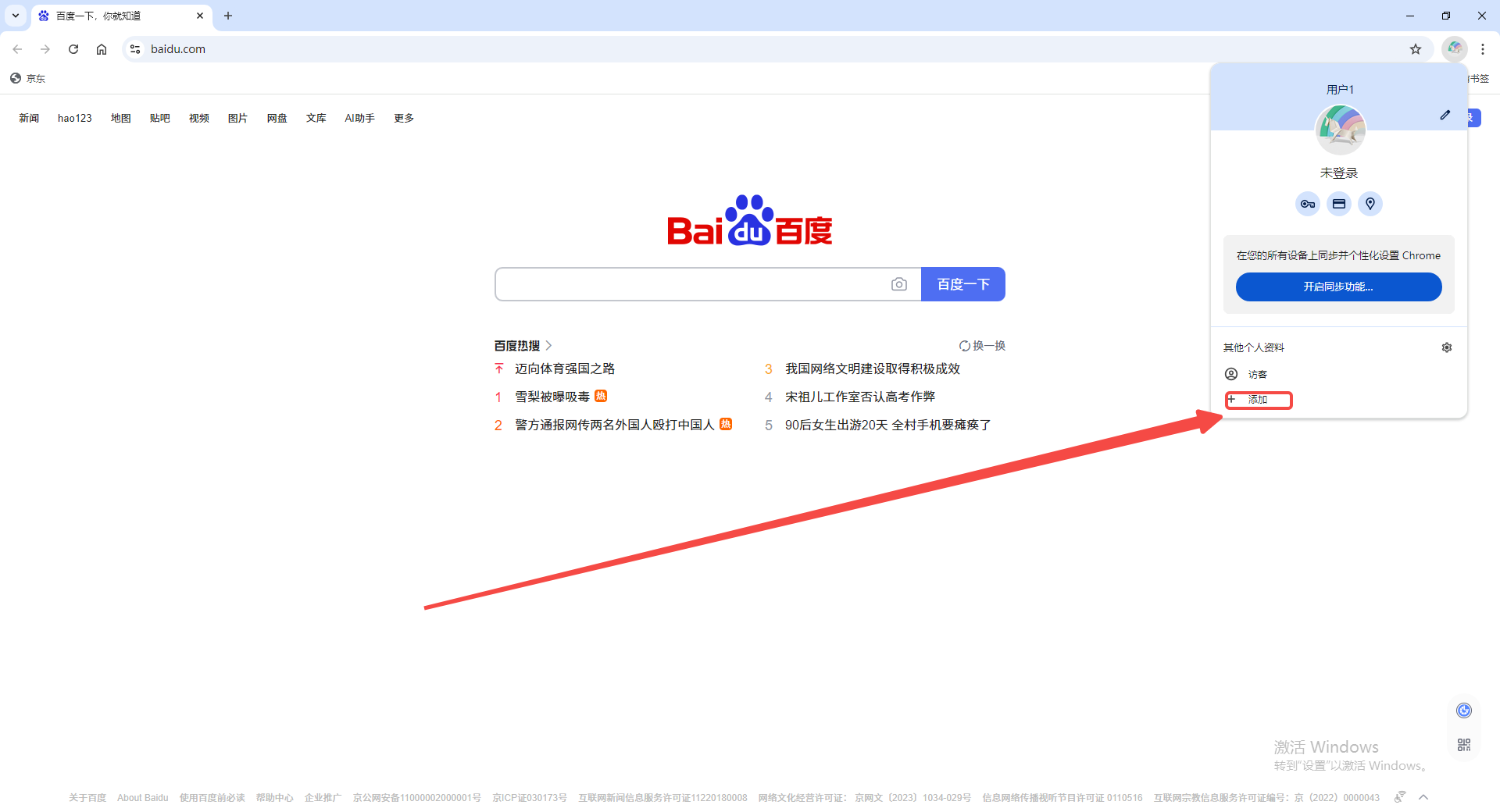Open the 新闻 nav link
Screen dimensions: 1500x812
tap(29, 118)
